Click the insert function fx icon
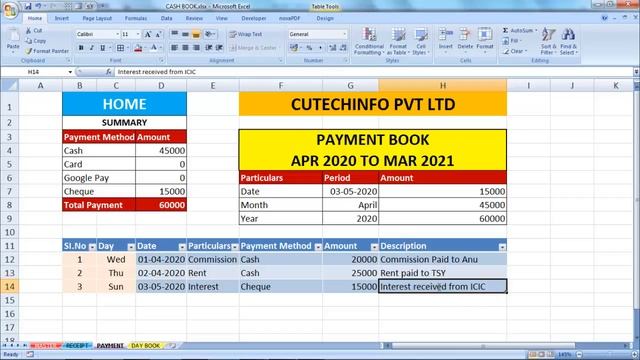Viewport: 640px width, 360px height. [108, 72]
